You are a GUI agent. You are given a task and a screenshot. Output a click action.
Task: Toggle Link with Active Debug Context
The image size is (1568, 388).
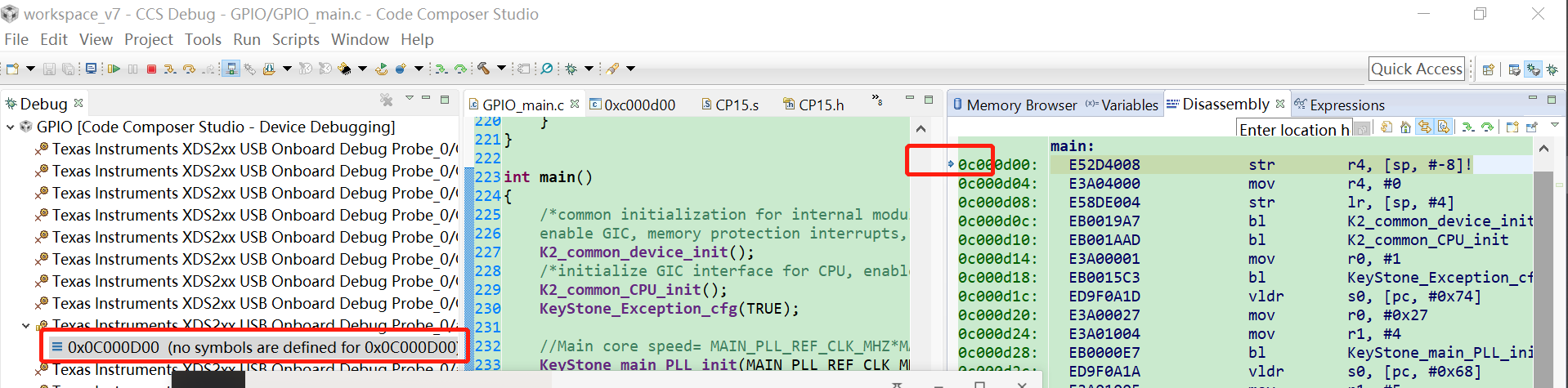[x=1424, y=127]
